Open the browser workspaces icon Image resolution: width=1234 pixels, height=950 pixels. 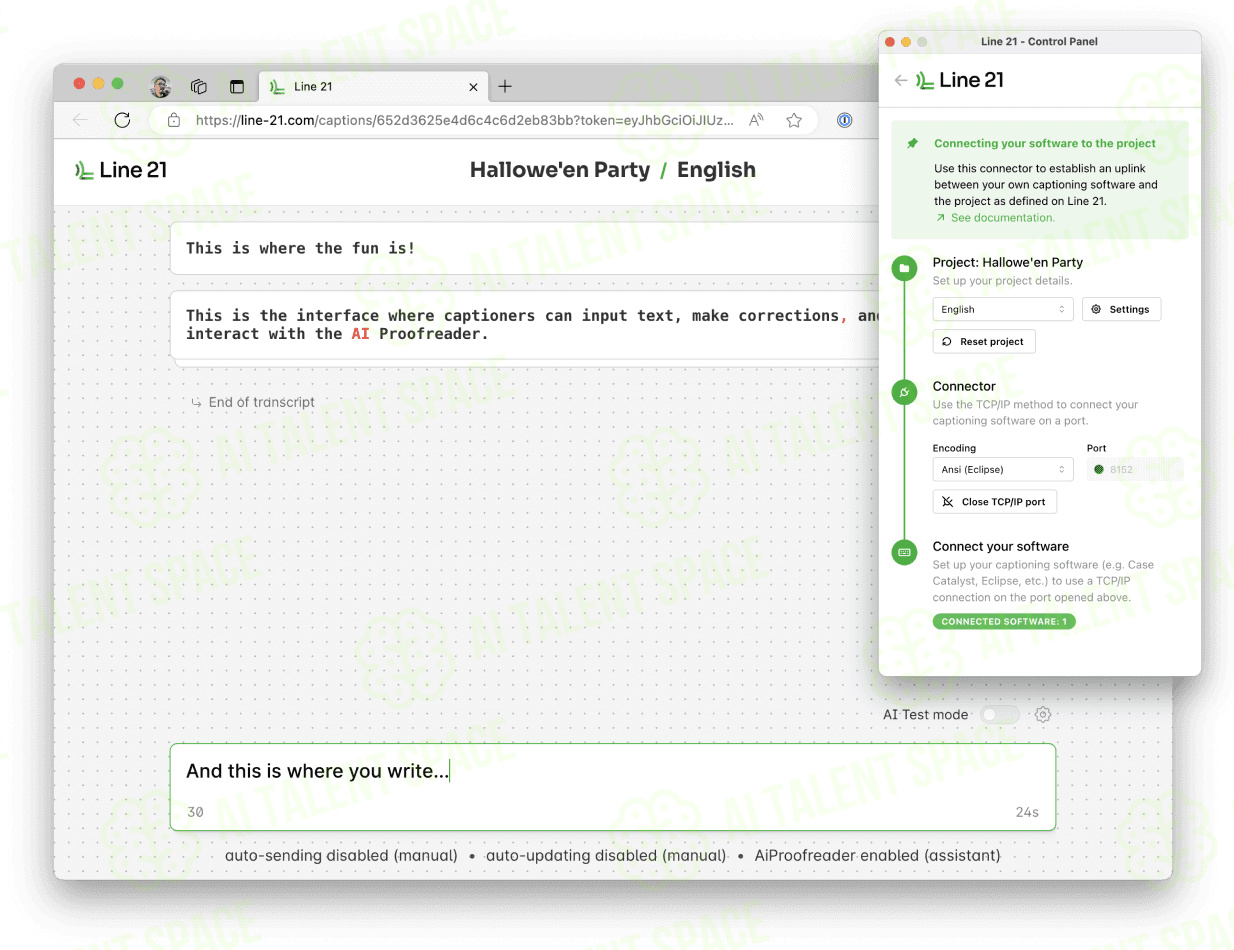click(x=199, y=87)
